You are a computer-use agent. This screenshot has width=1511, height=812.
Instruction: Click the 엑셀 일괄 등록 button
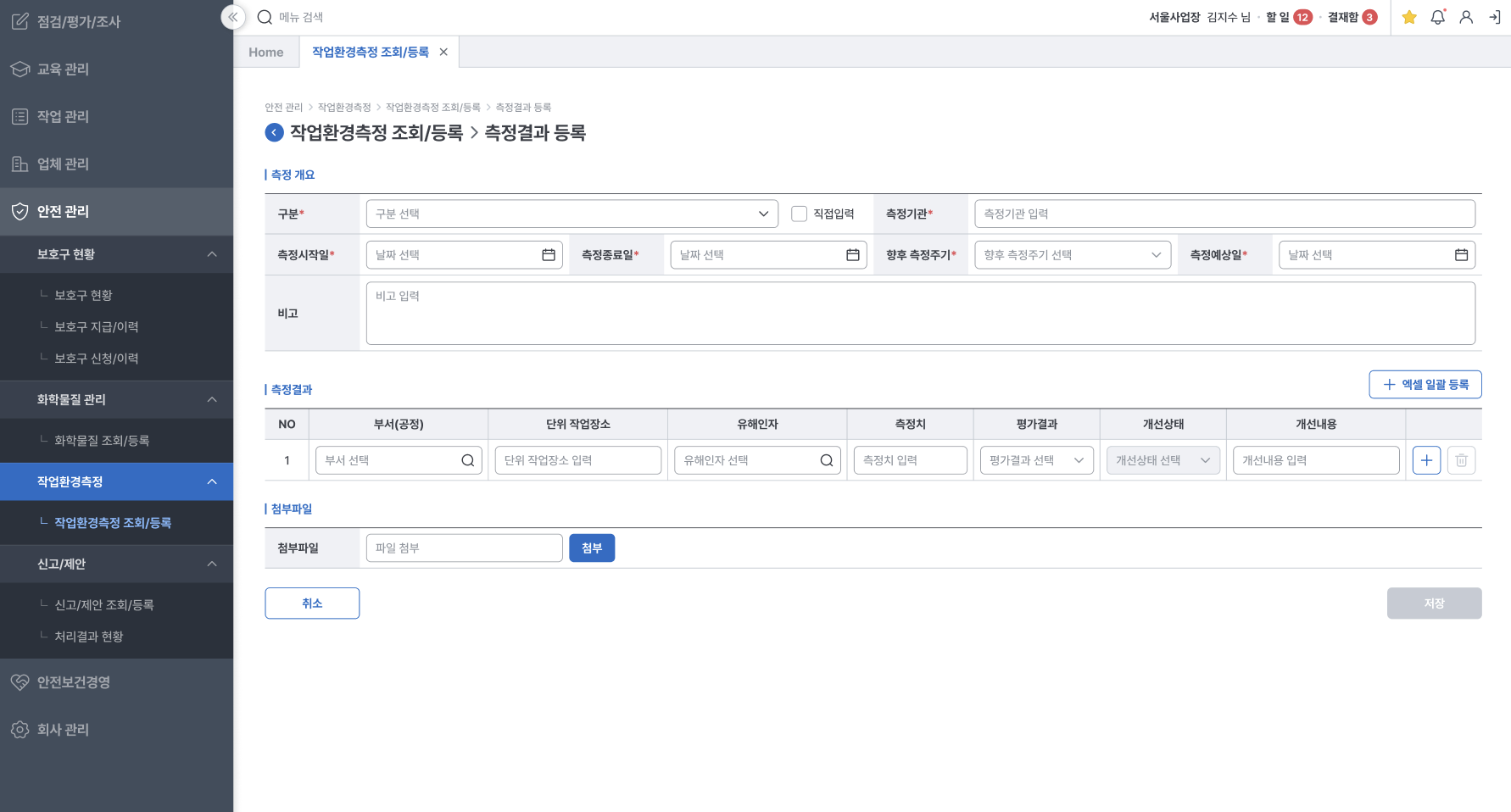coord(1425,385)
